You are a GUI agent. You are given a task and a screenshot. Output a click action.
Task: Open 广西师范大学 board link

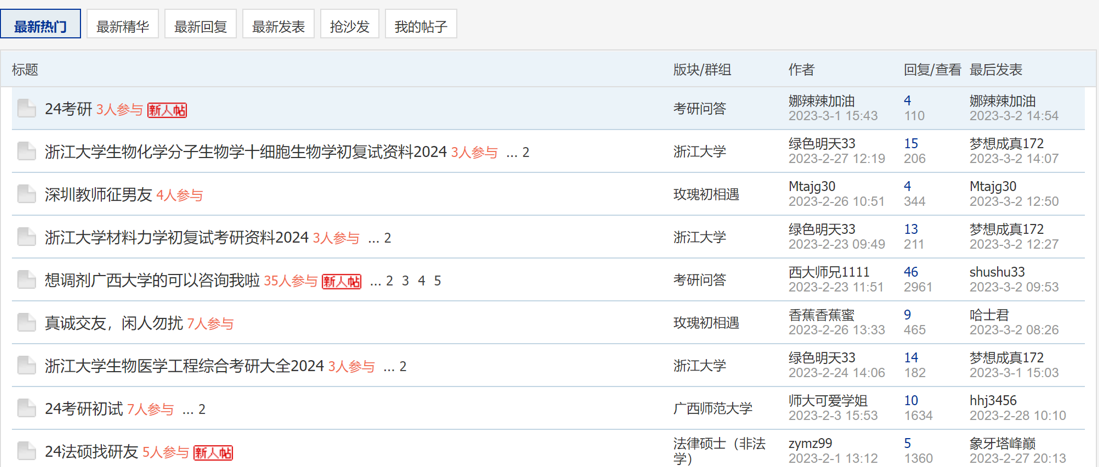713,409
